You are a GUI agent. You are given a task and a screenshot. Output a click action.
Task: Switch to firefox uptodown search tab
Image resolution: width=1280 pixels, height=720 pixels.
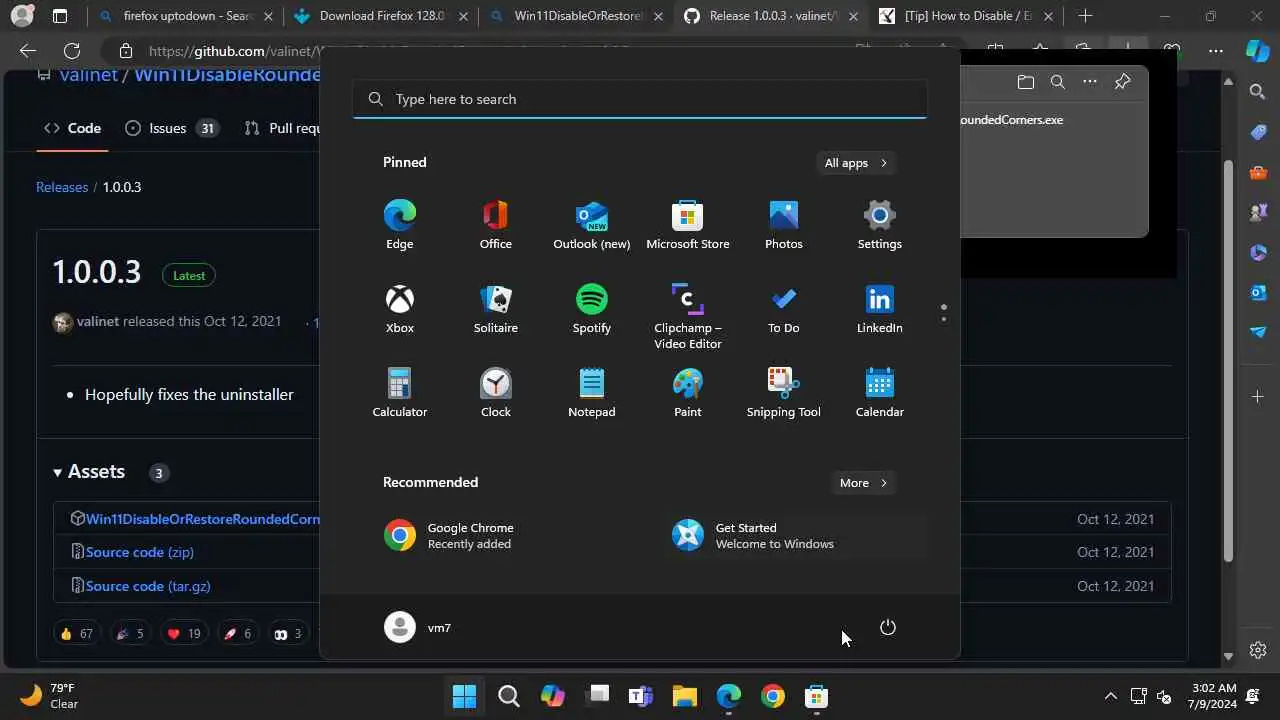pyautogui.click(x=185, y=16)
